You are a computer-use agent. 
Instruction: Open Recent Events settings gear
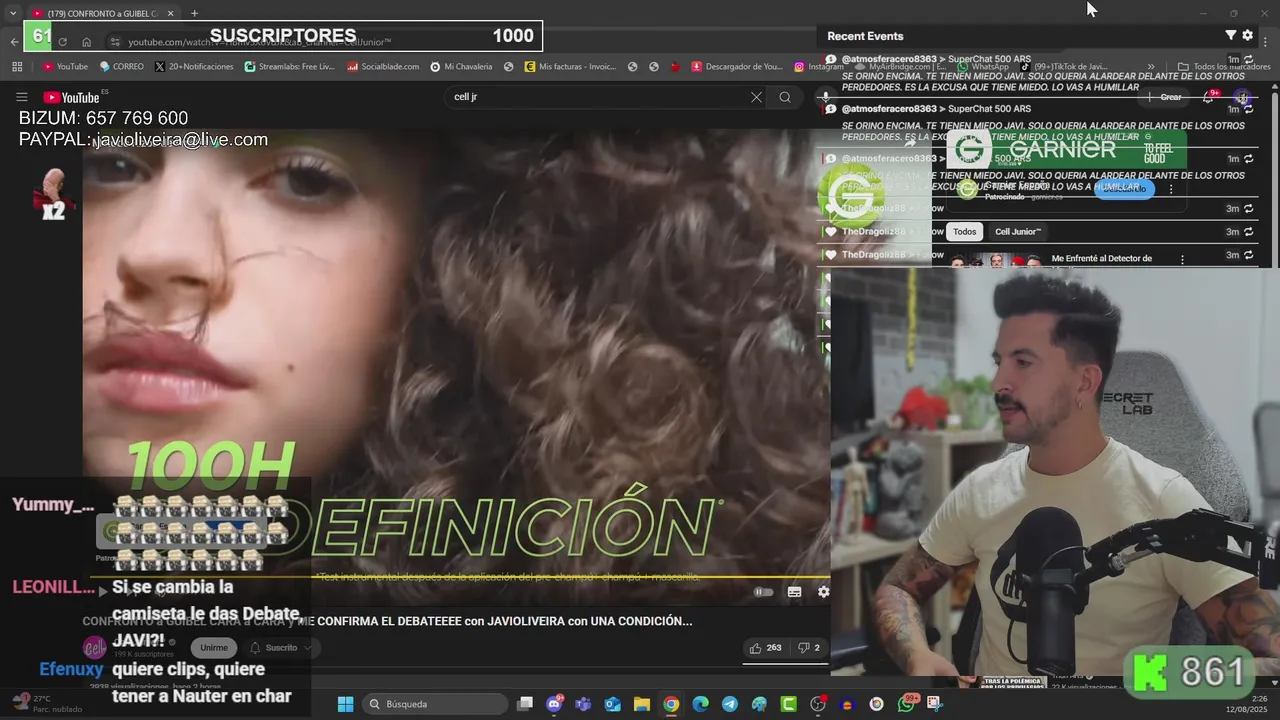click(x=1248, y=35)
